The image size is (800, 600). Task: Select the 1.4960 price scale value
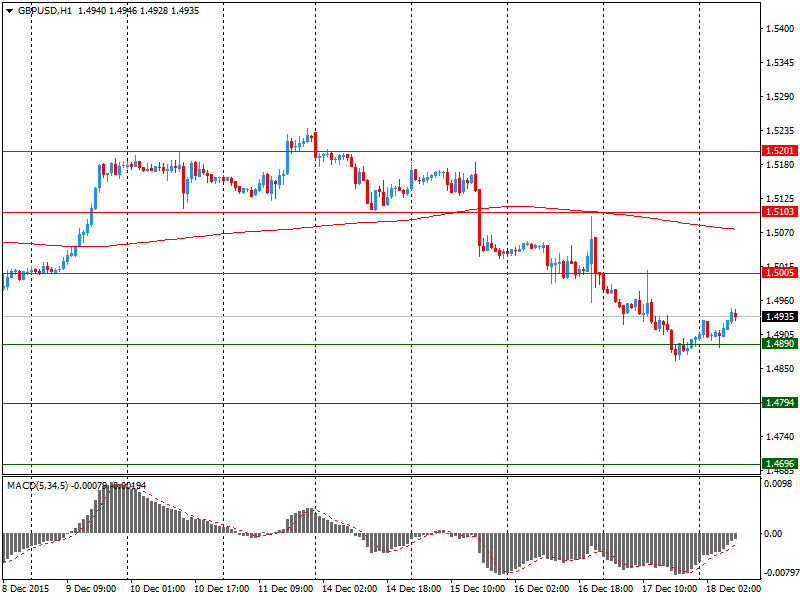tap(781, 301)
